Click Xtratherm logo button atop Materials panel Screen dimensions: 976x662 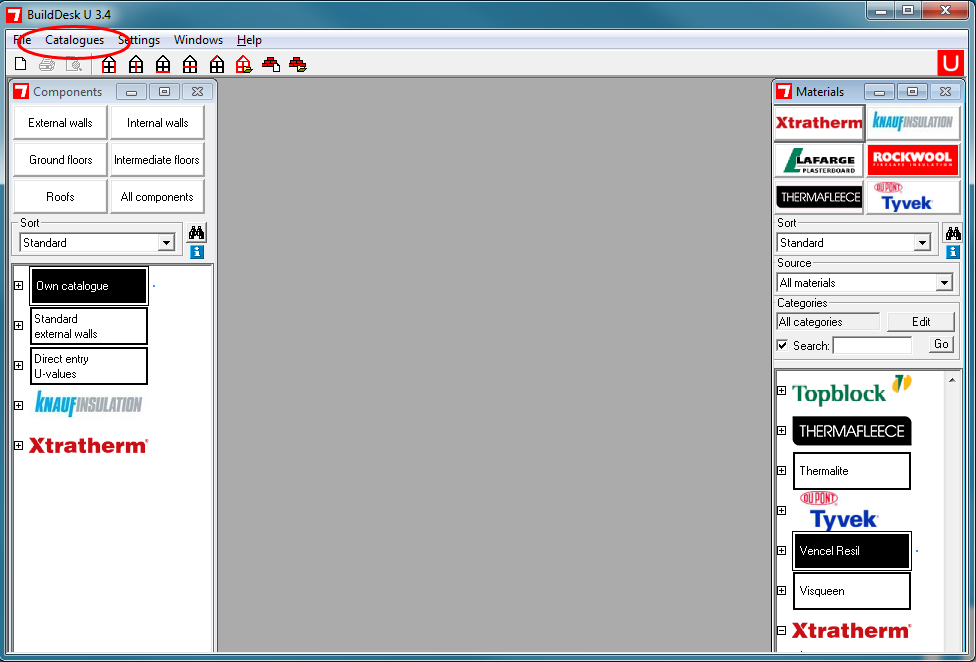(819, 123)
